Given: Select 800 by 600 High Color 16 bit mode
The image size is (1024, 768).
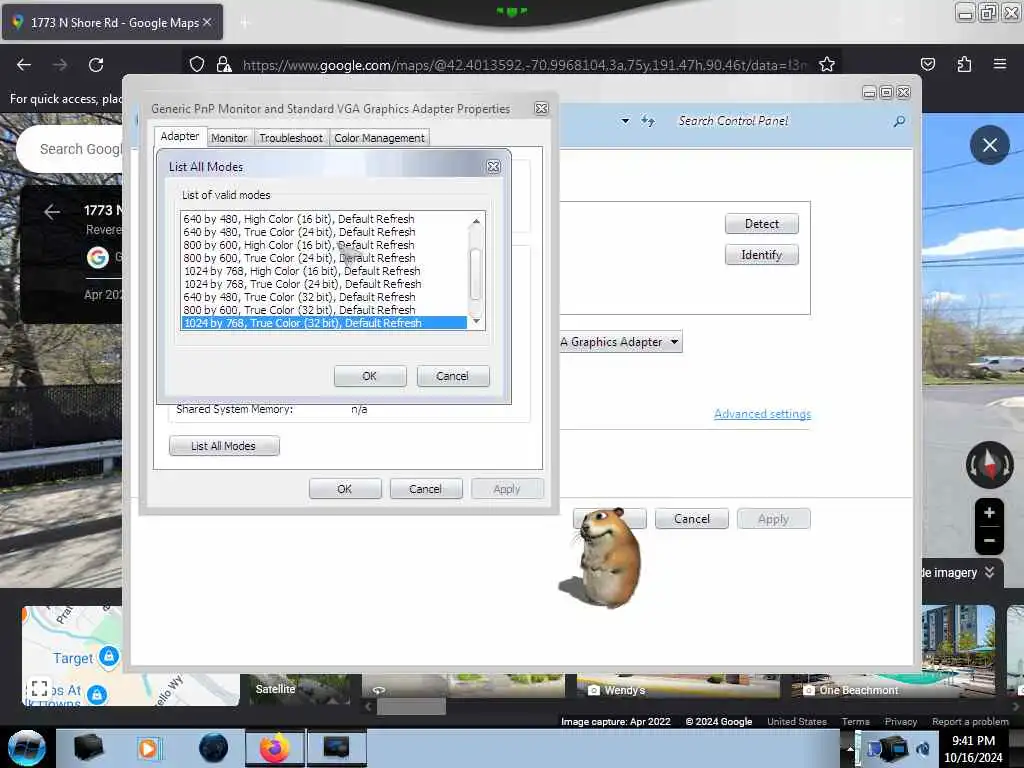Looking at the screenshot, I should tap(324, 245).
